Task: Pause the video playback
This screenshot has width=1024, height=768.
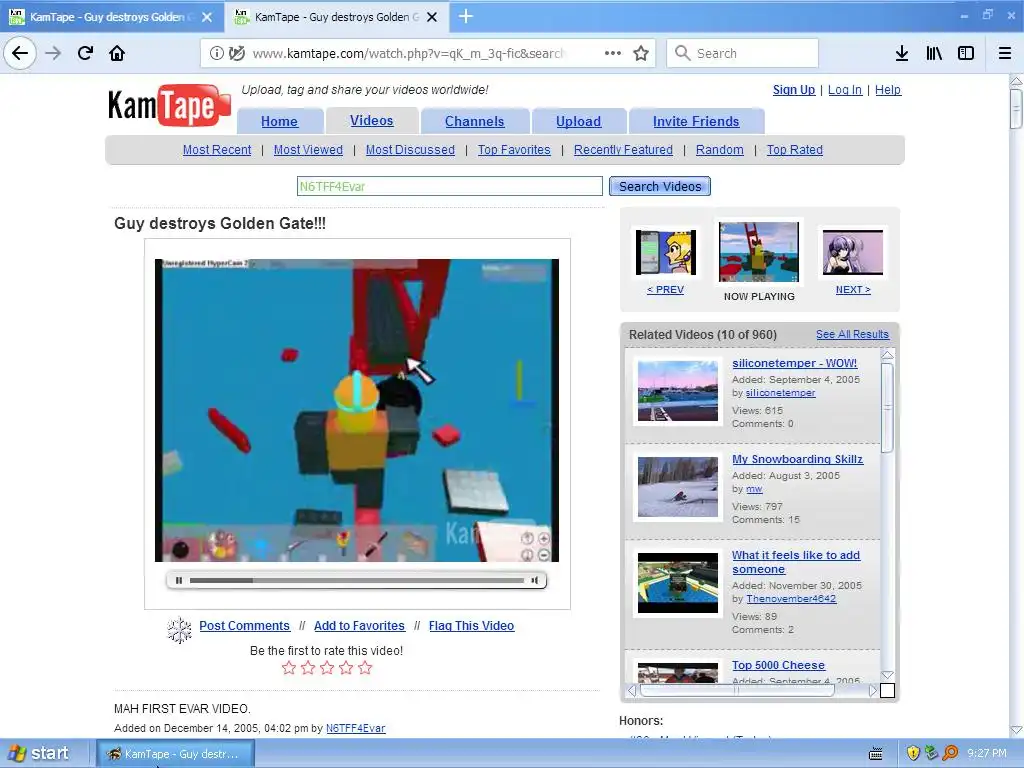Action: point(179,580)
